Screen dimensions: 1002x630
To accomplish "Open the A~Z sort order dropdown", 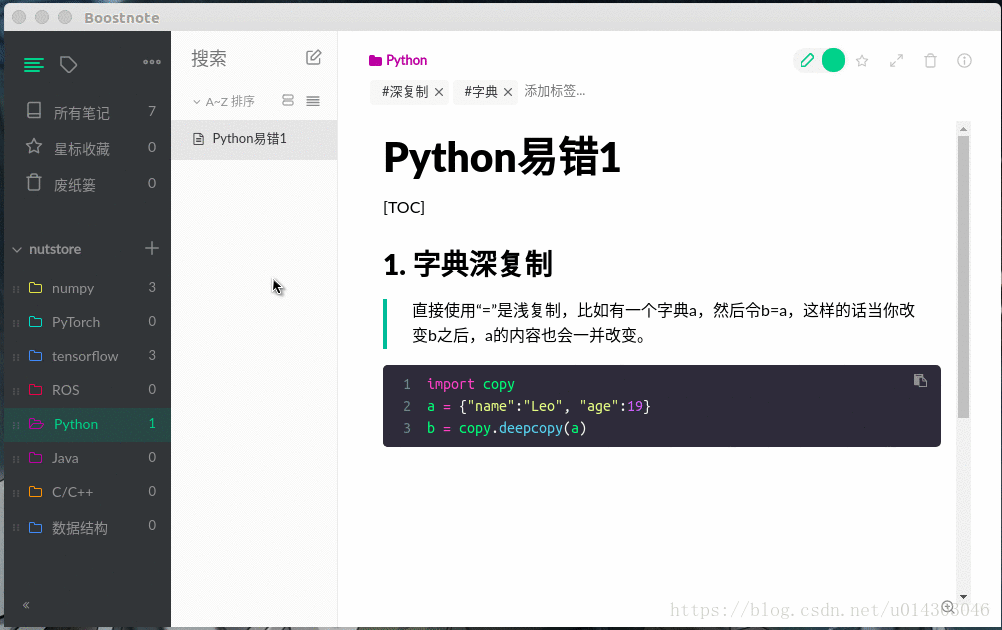I will coord(224,101).
